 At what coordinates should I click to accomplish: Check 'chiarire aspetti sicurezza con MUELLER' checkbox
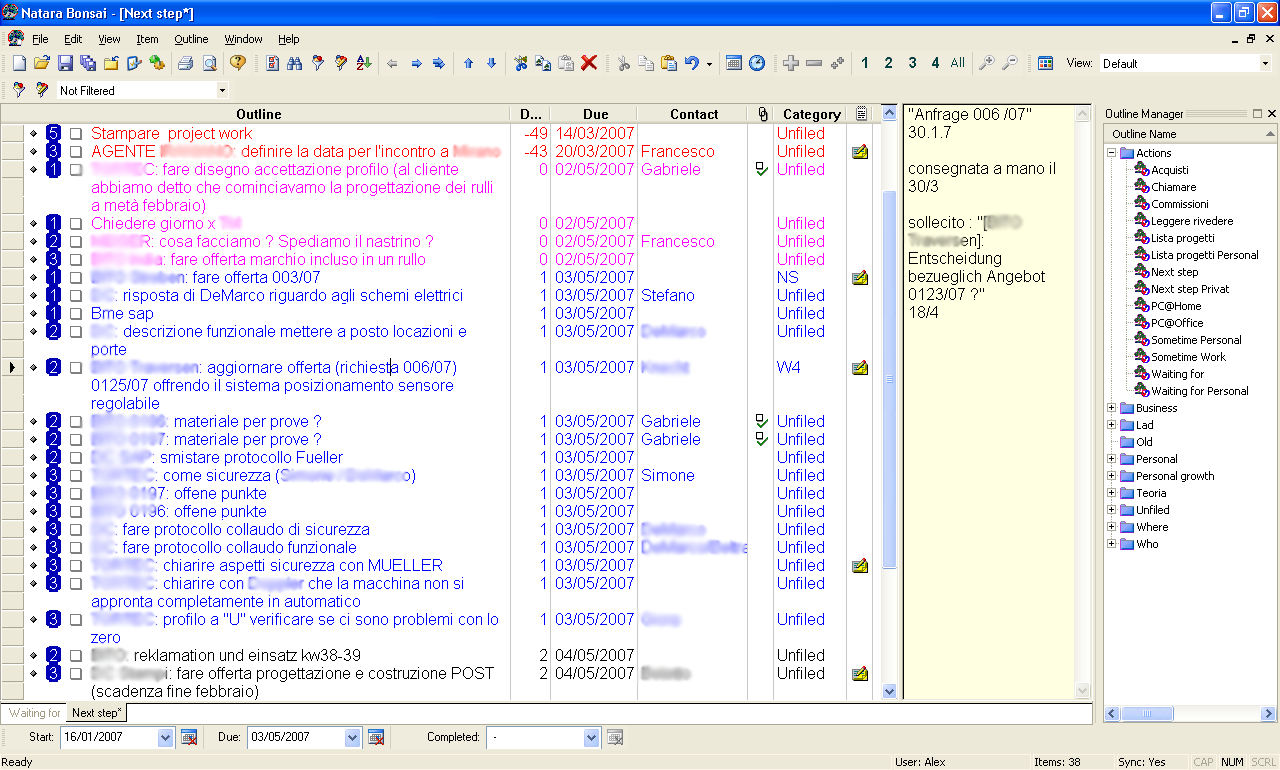[75, 566]
